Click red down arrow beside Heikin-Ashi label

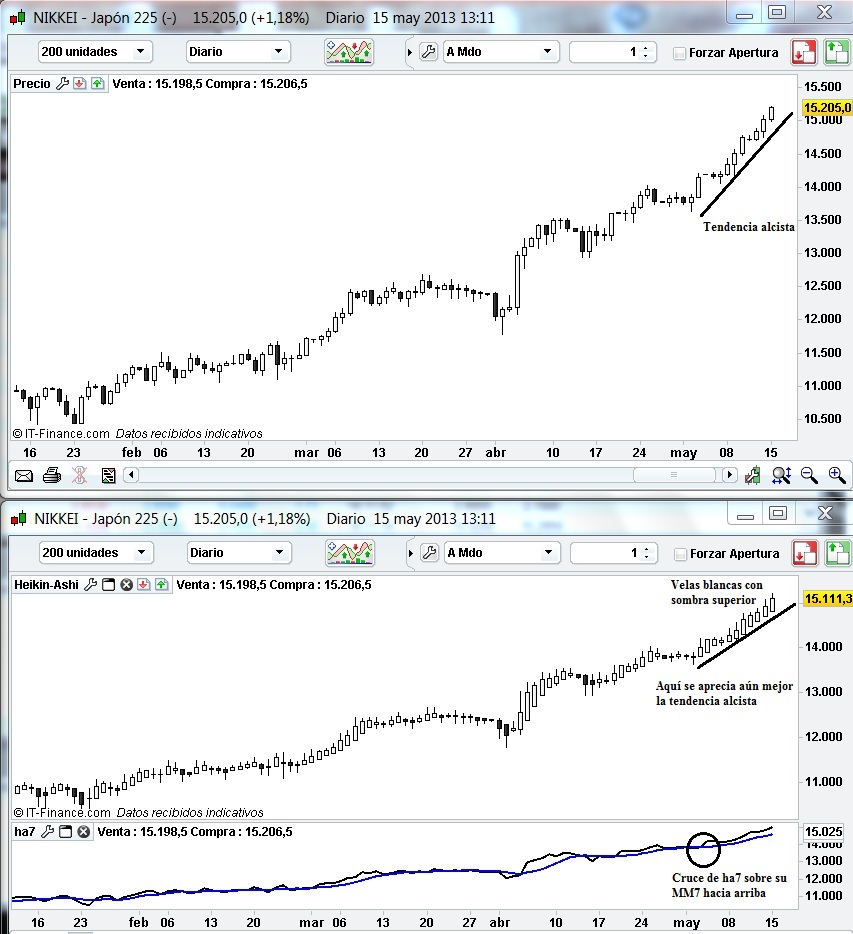[144, 584]
